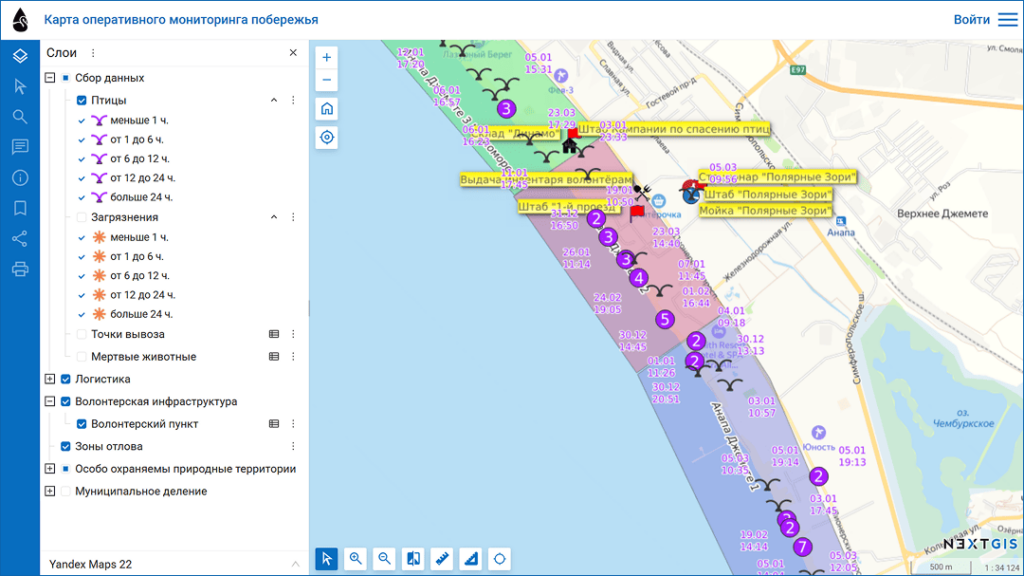Click the locate my position button
Screen dimensions: 1024x576
click(x=327, y=138)
